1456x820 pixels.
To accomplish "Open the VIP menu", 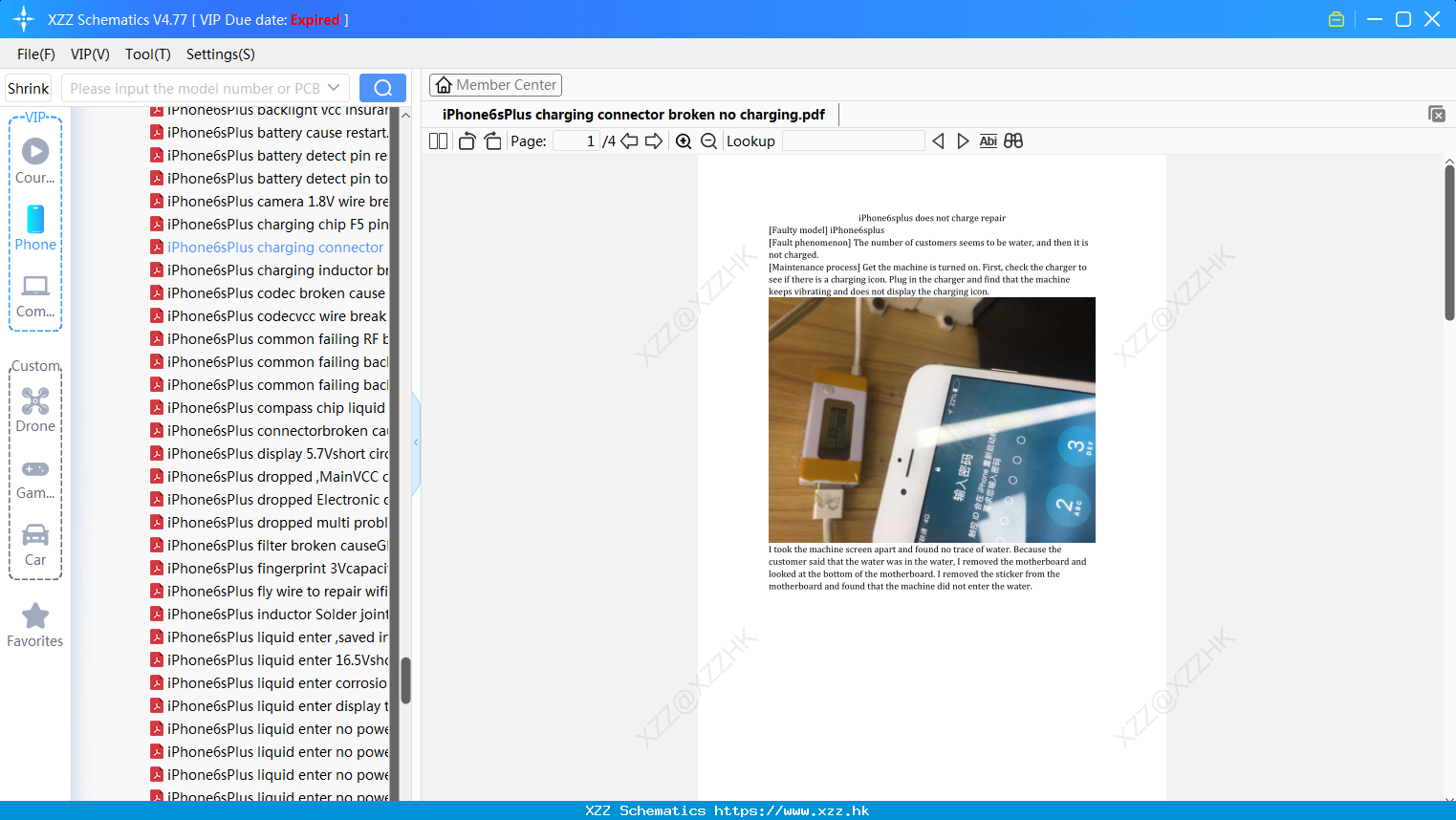I will (x=90, y=54).
